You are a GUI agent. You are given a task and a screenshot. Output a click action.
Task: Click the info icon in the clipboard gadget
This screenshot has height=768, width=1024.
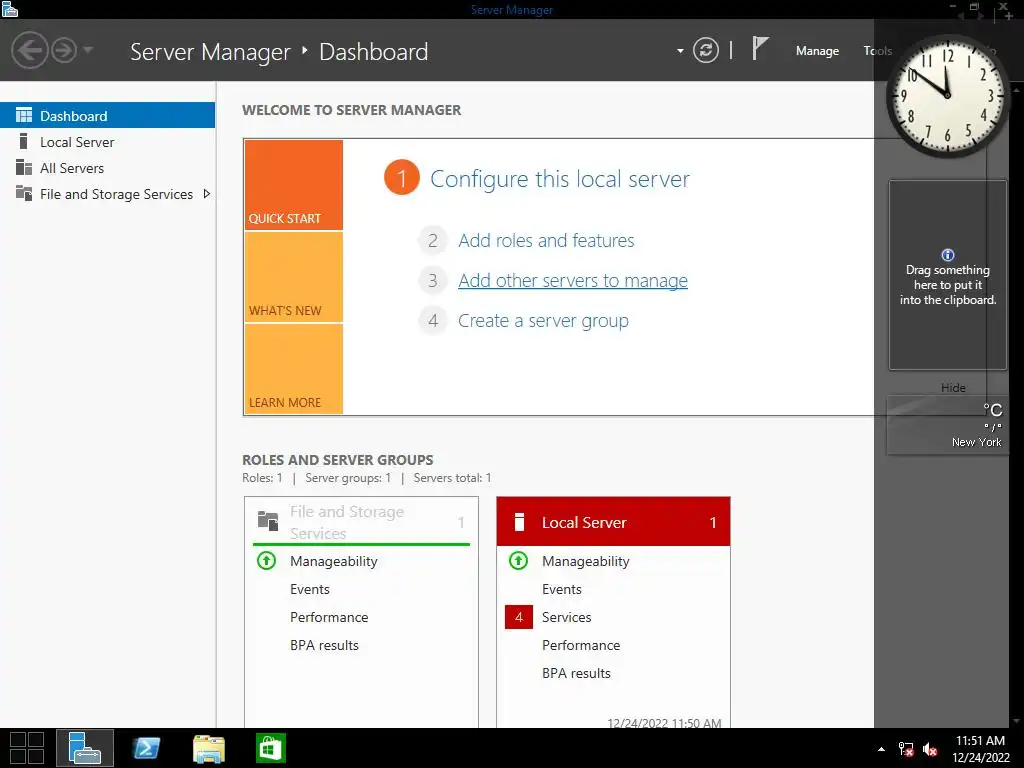point(948,255)
